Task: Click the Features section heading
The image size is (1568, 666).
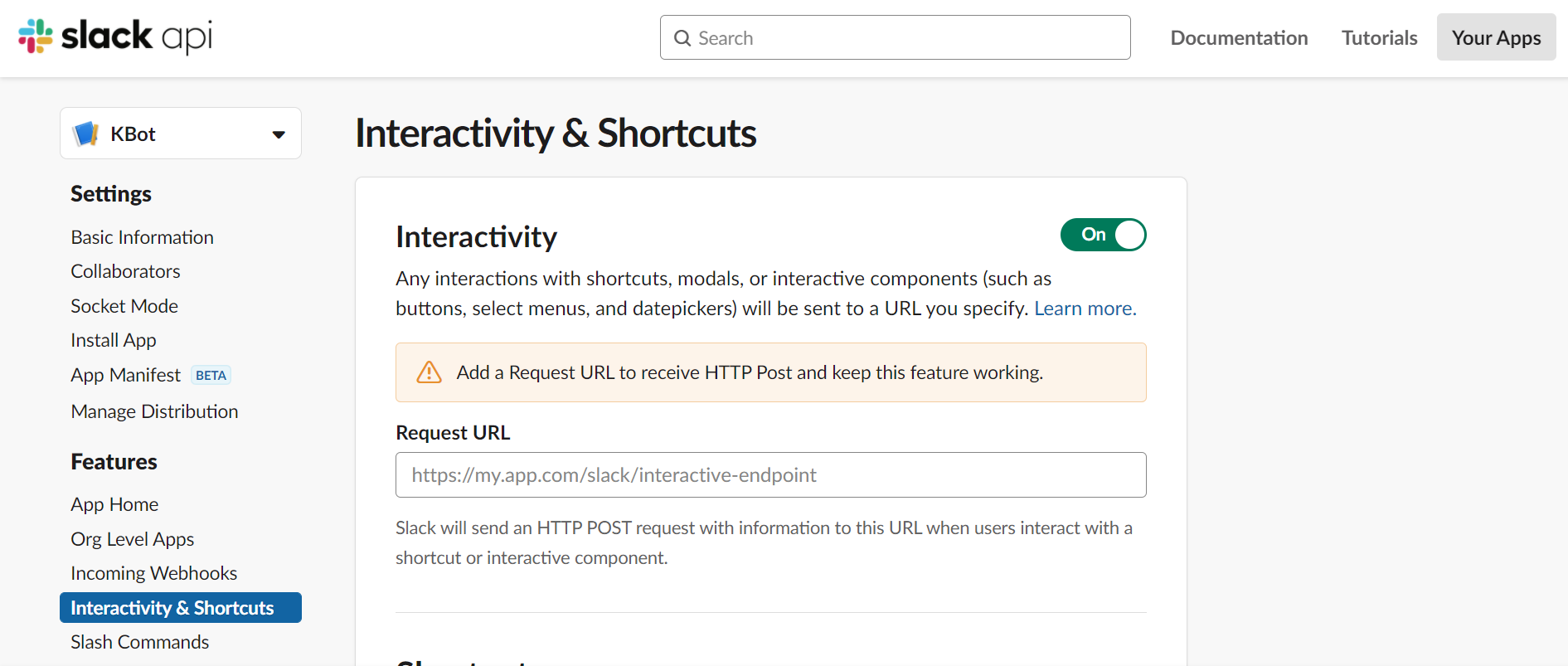Action: [x=114, y=462]
